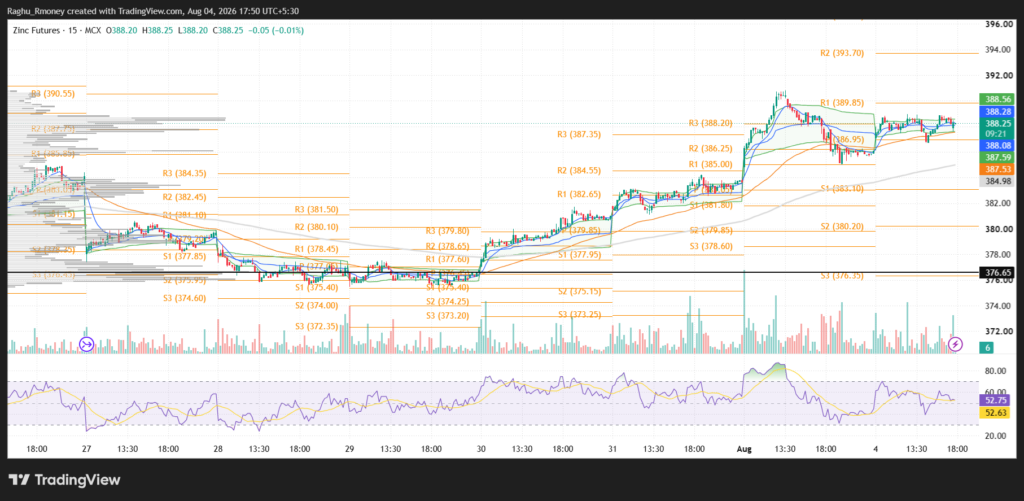
Task: Select the orange 387.53 price tag
Action: [x=998, y=169]
